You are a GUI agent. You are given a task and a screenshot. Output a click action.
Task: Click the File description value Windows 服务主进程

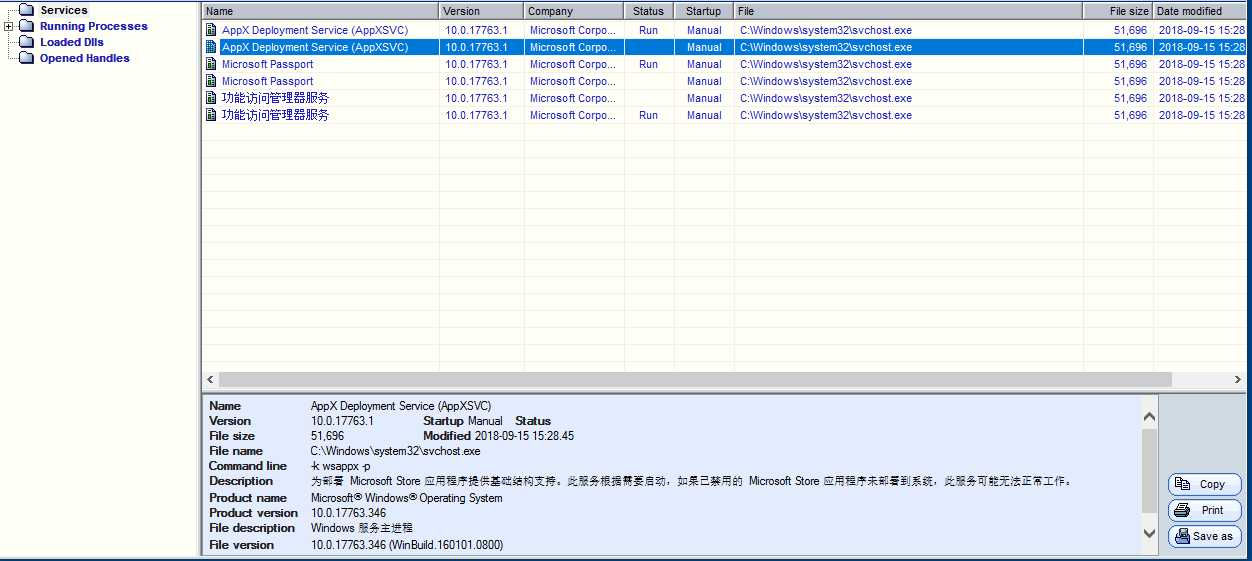(362, 528)
